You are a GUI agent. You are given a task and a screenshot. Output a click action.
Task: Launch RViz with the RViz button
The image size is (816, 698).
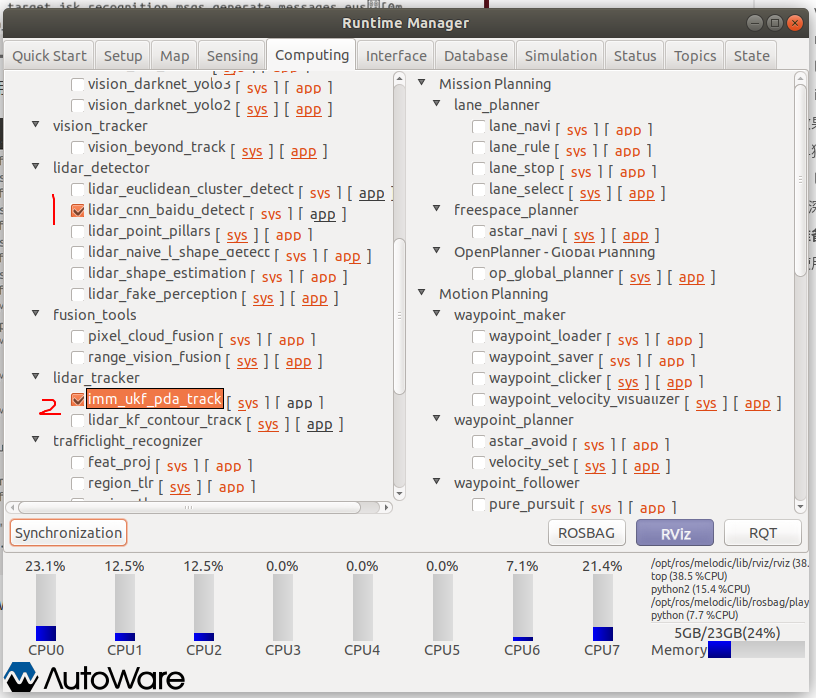coord(675,532)
